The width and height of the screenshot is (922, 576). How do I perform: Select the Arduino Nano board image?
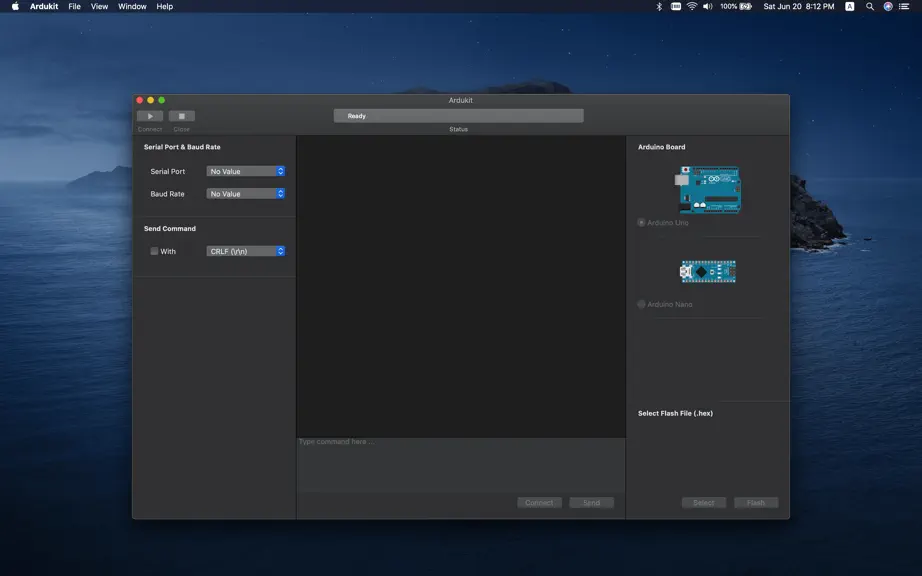708,272
